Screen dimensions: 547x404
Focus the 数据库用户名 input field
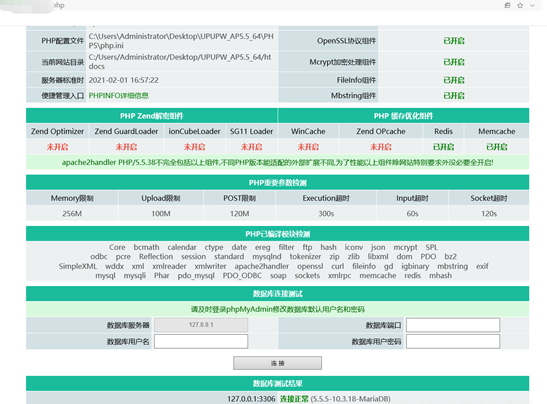(x=201, y=341)
